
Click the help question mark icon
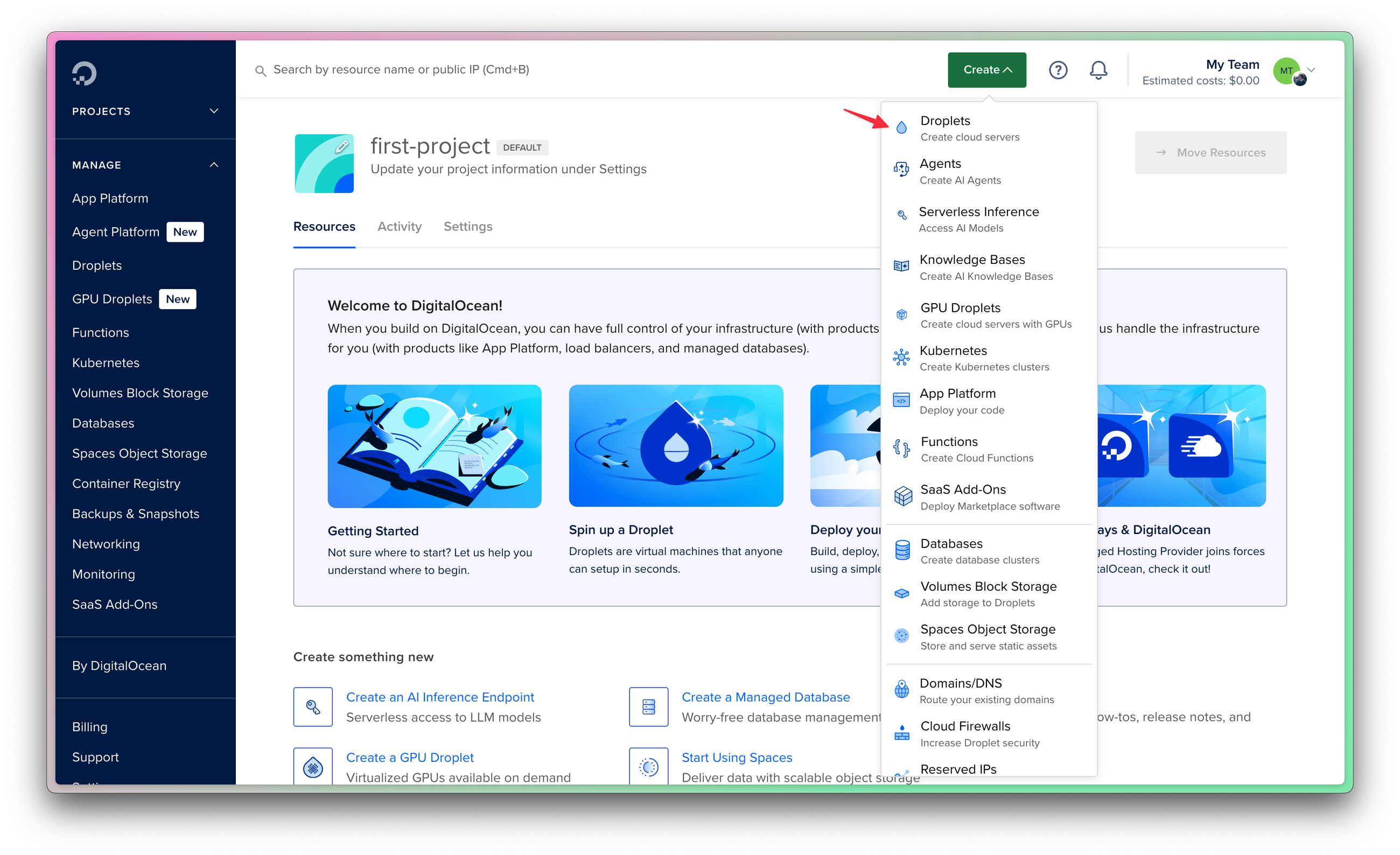click(1058, 70)
